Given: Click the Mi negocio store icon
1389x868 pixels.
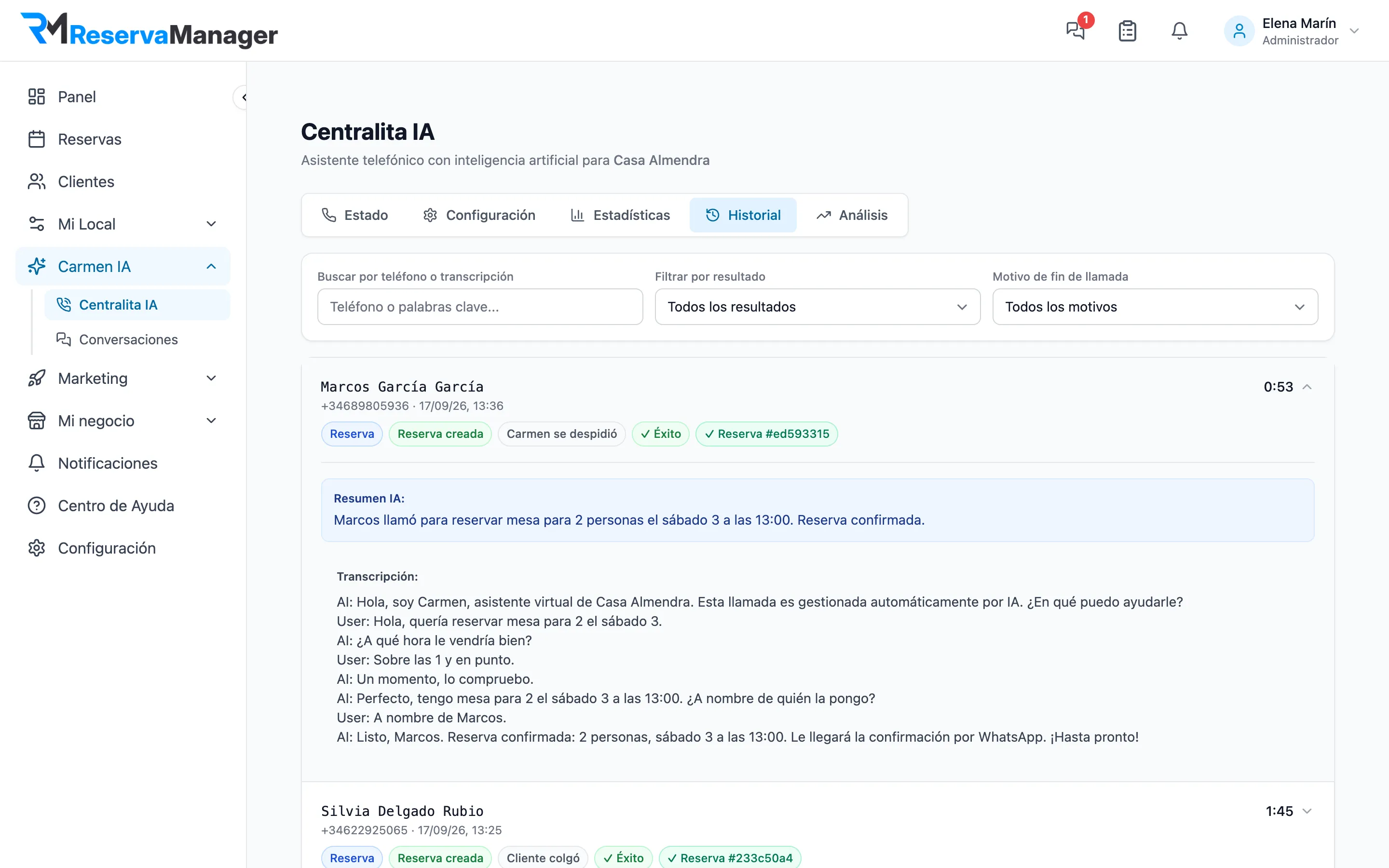Looking at the screenshot, I should [37, 421].
